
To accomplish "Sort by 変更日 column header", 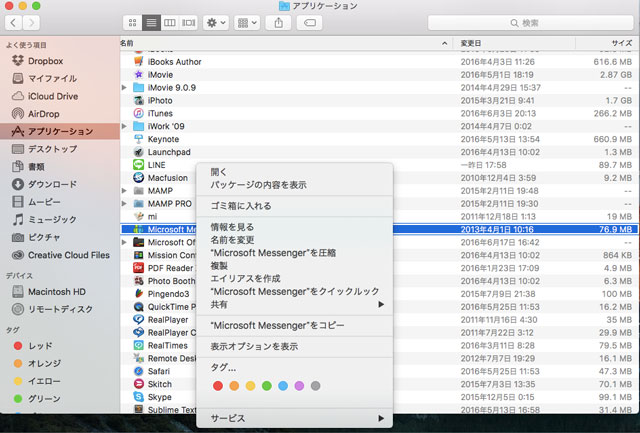I will tap(514, 43).
